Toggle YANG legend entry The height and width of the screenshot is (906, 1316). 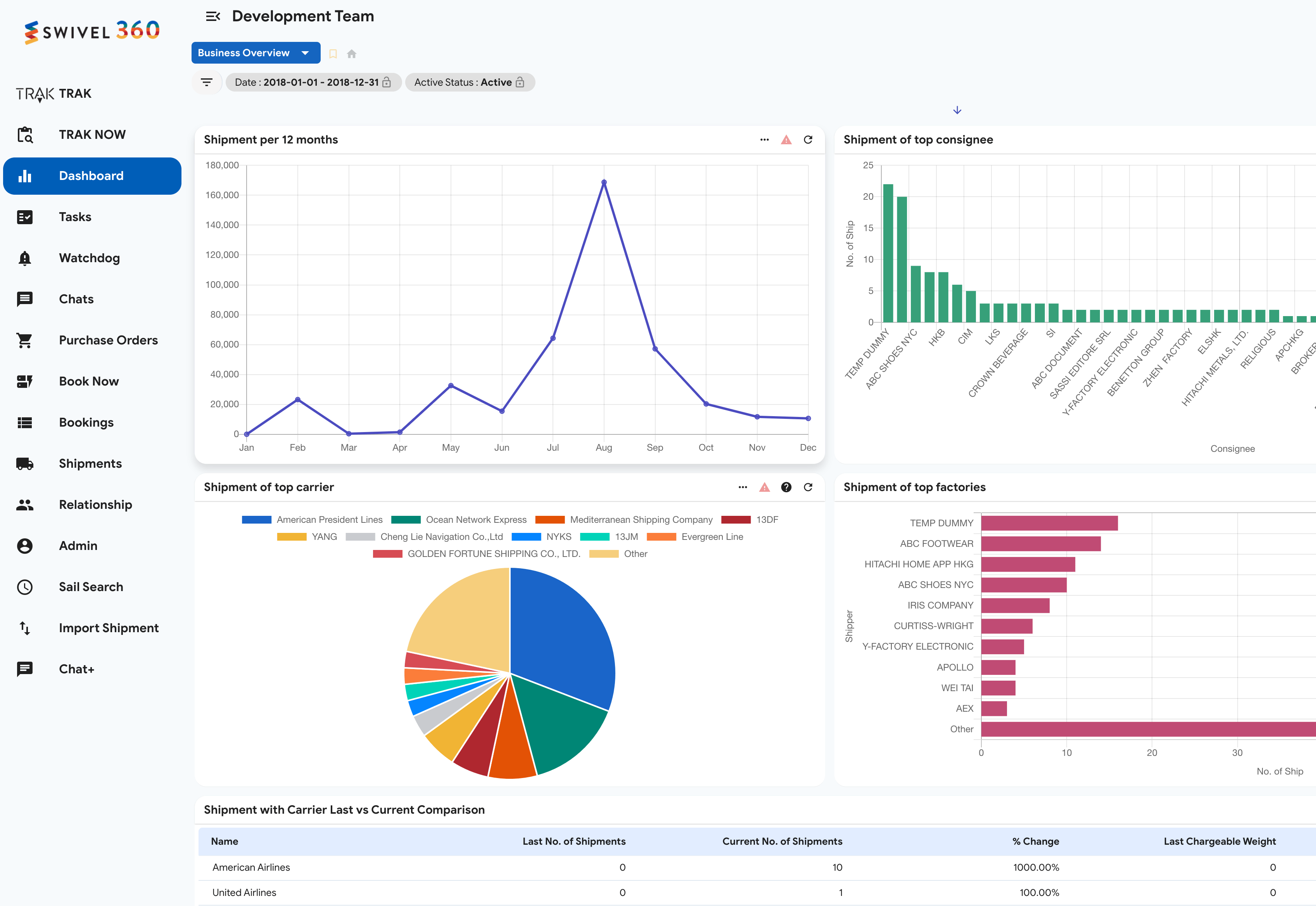(307, 537)
